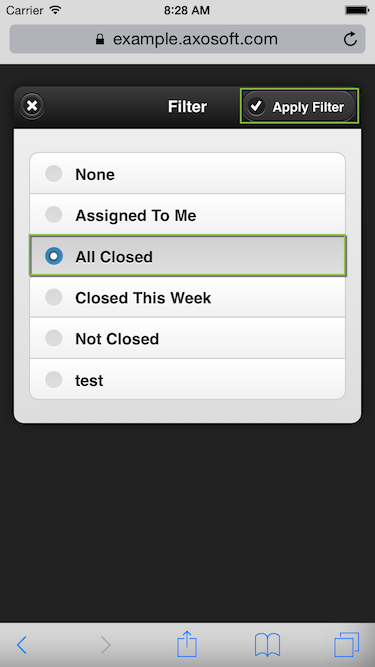375x667 pixels.
Task: Reload the page with refresh icon
Action: point(350,39)
